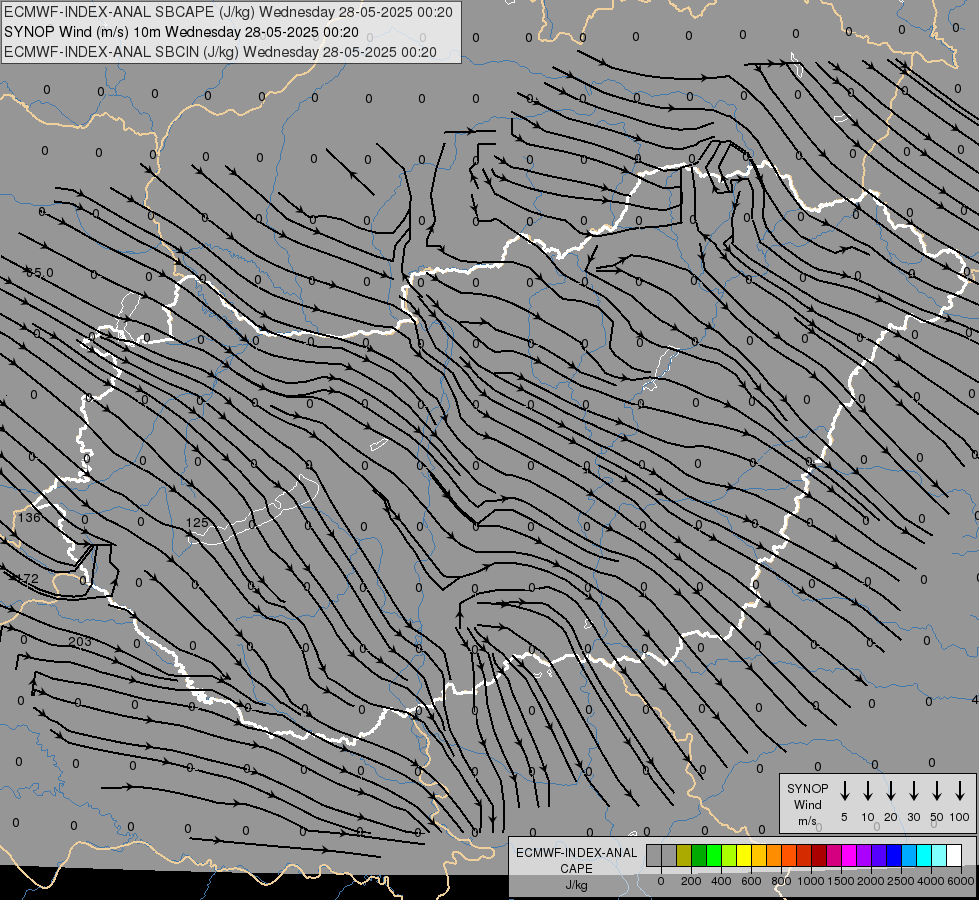Select the yellow CAPE colorbar swatch
979x900 pixels.
[x=744, y=856]
